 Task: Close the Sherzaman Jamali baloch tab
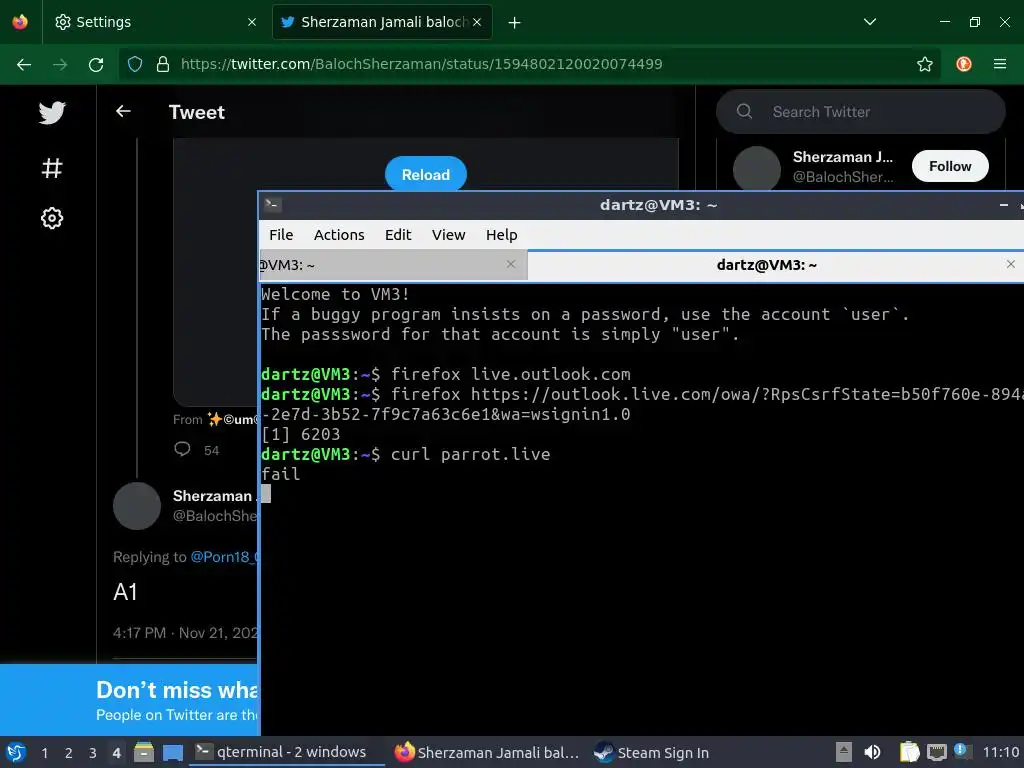pyautogui.click(x=477, y=22)
